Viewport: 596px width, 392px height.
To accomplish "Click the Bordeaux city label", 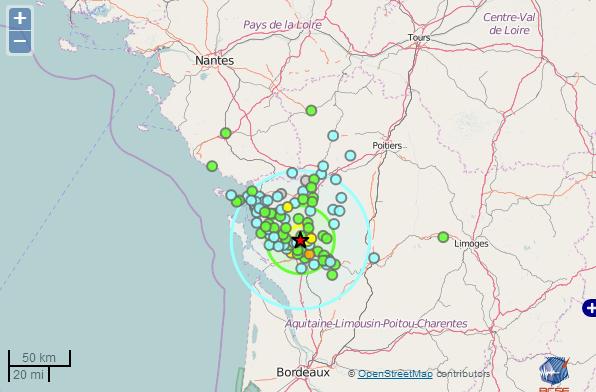I will tap(303, 372).
